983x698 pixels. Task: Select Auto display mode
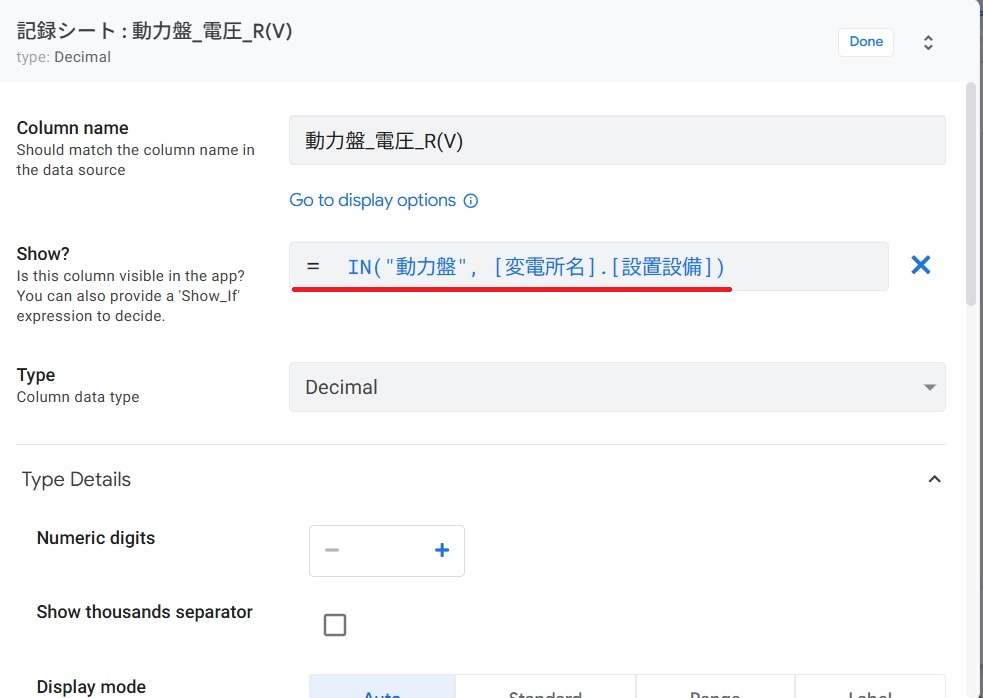tap(382, 690)
